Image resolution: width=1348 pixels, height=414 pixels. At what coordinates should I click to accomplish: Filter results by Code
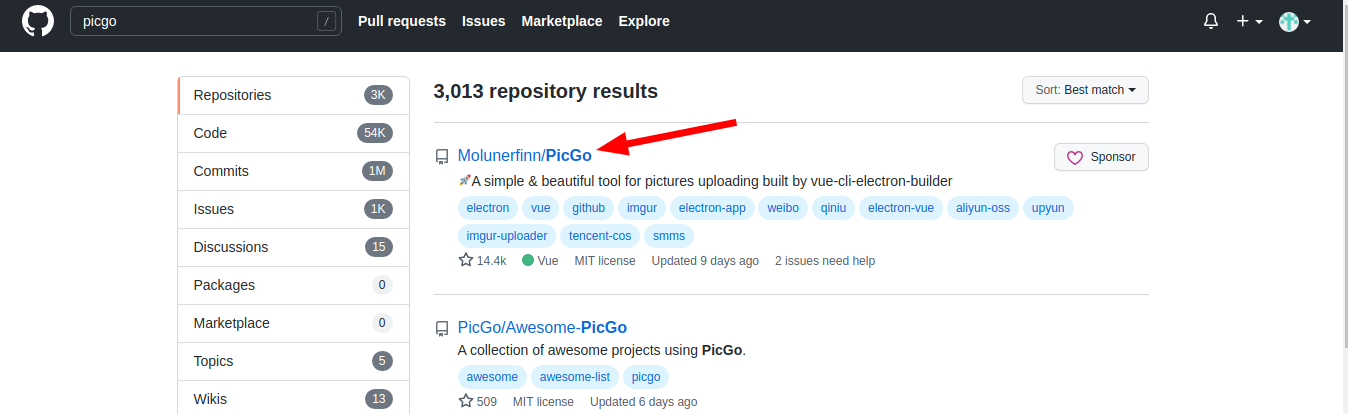pos(211,133)
